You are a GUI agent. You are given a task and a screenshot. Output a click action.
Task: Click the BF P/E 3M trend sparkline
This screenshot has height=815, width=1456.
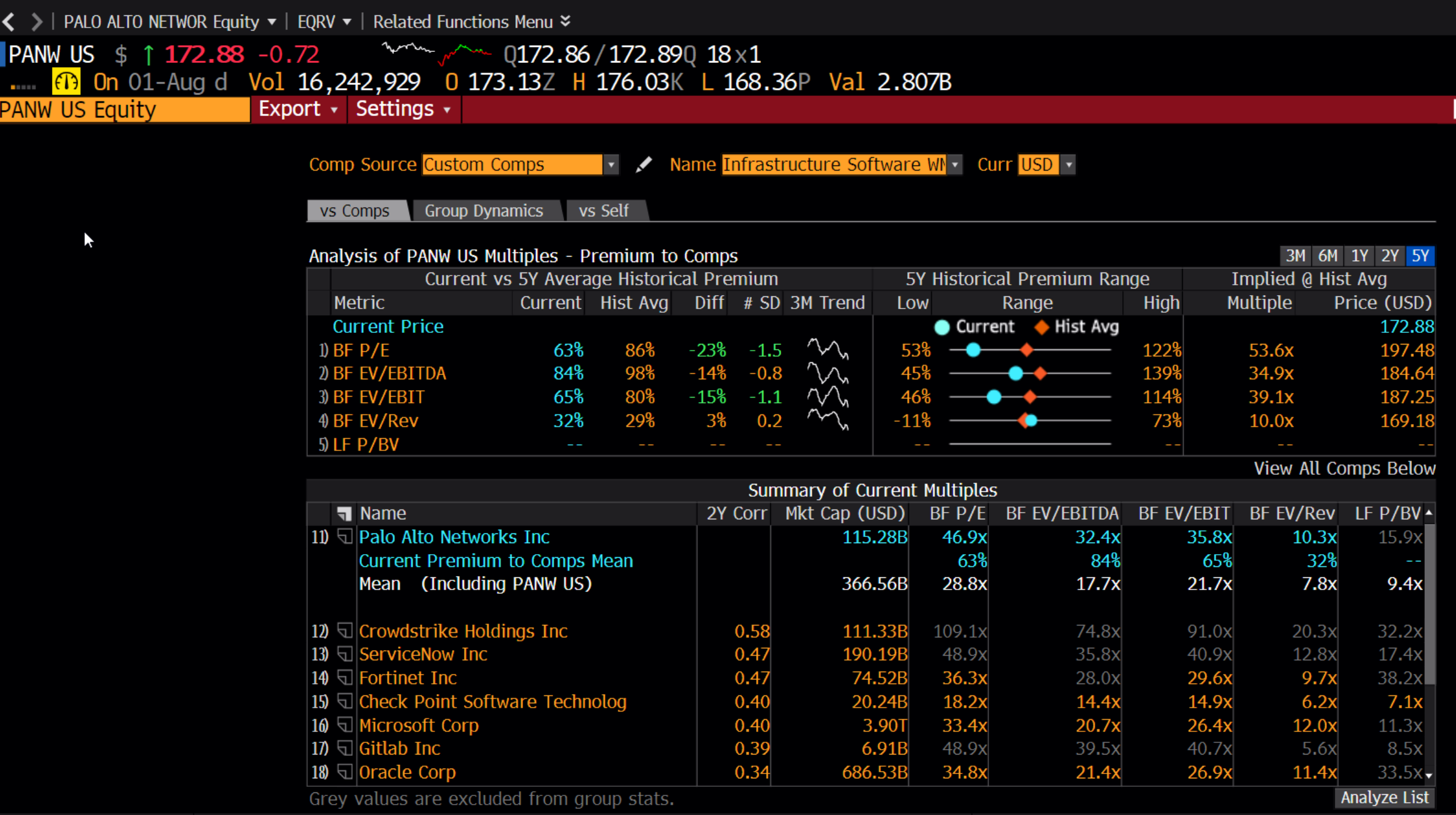tap(827, 350)
